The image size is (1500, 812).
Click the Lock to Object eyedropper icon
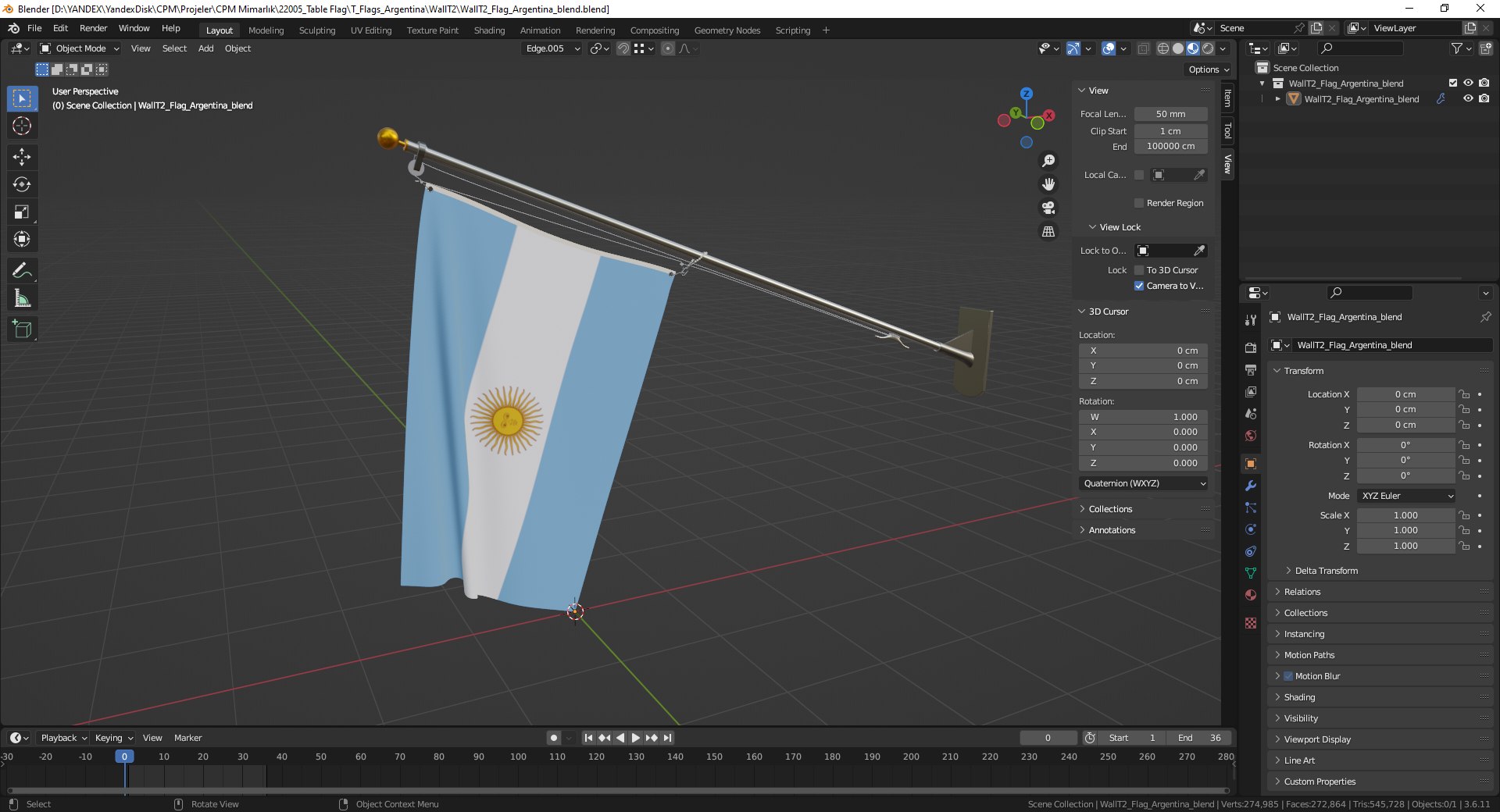tap(1199, 251)
